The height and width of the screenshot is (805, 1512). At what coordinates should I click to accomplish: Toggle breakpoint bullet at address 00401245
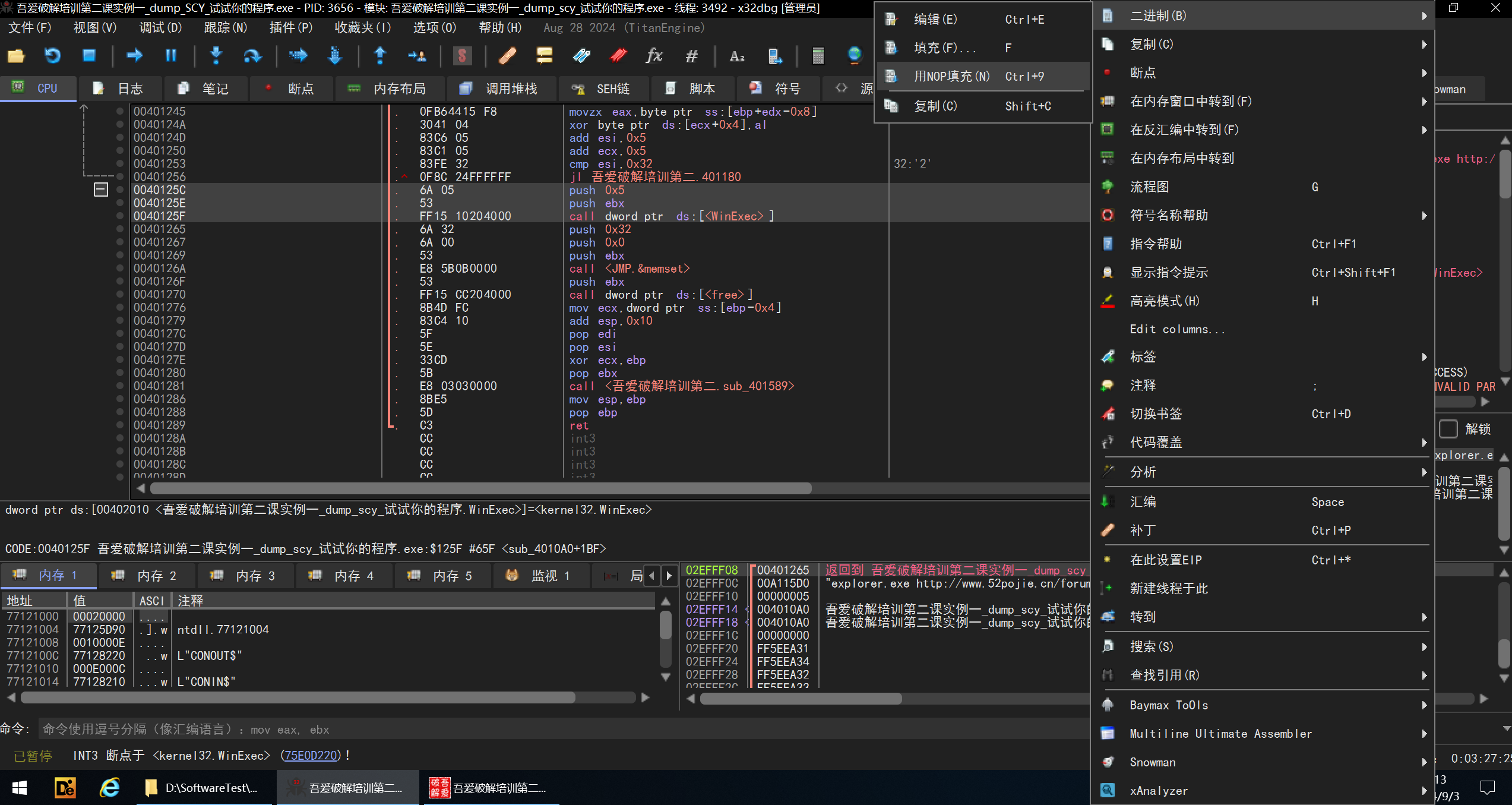(120, 111)
